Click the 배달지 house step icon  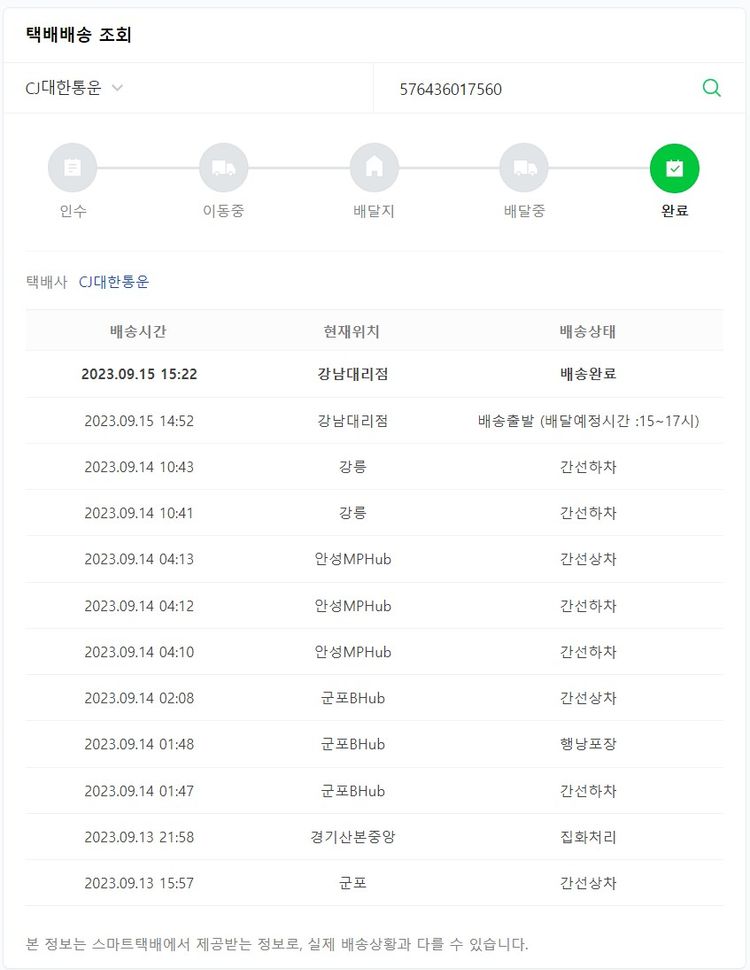[374, 168]
